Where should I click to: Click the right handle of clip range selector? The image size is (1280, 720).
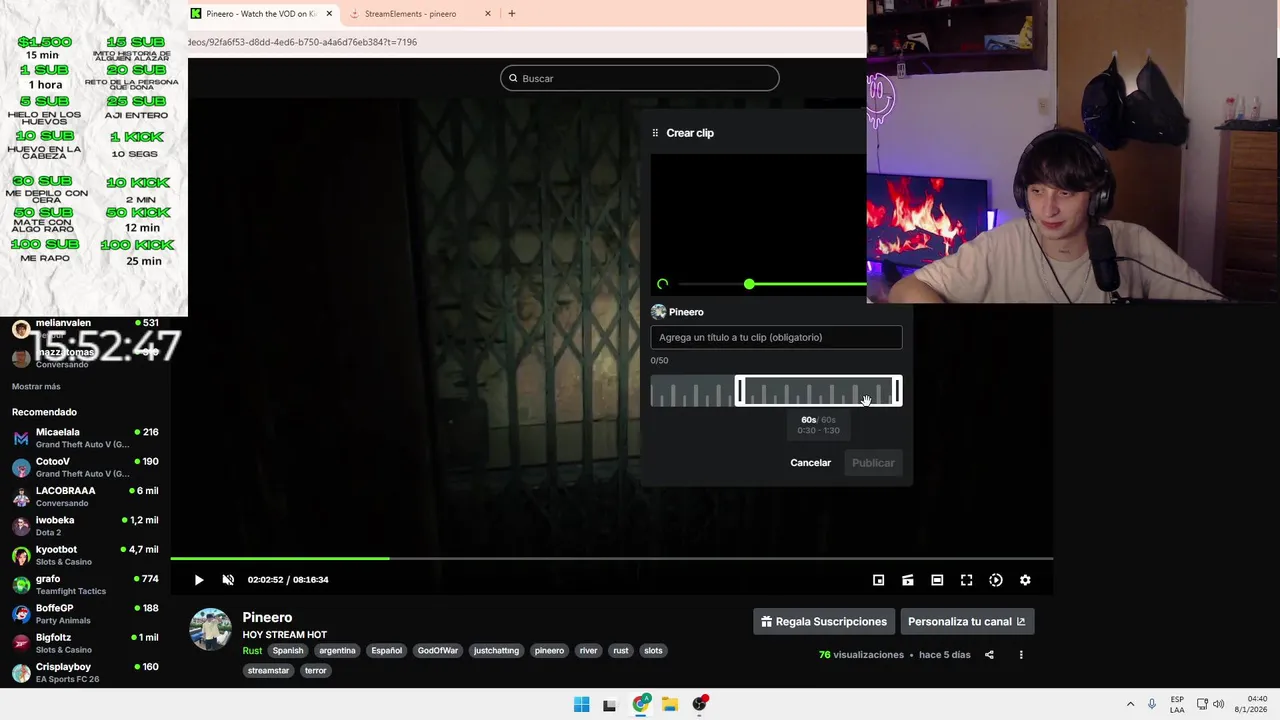897,391
